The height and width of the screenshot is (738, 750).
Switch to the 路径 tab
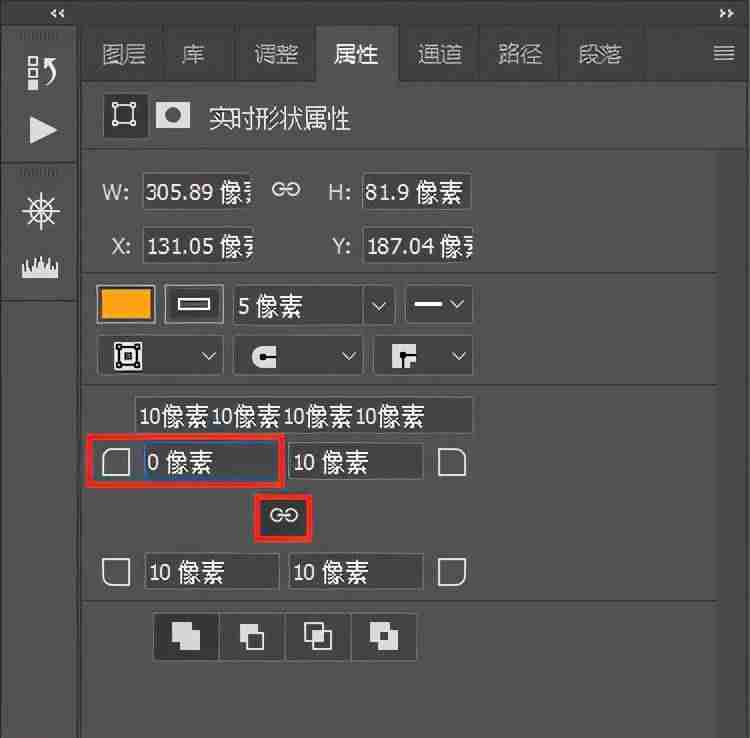tap(519, 54)
